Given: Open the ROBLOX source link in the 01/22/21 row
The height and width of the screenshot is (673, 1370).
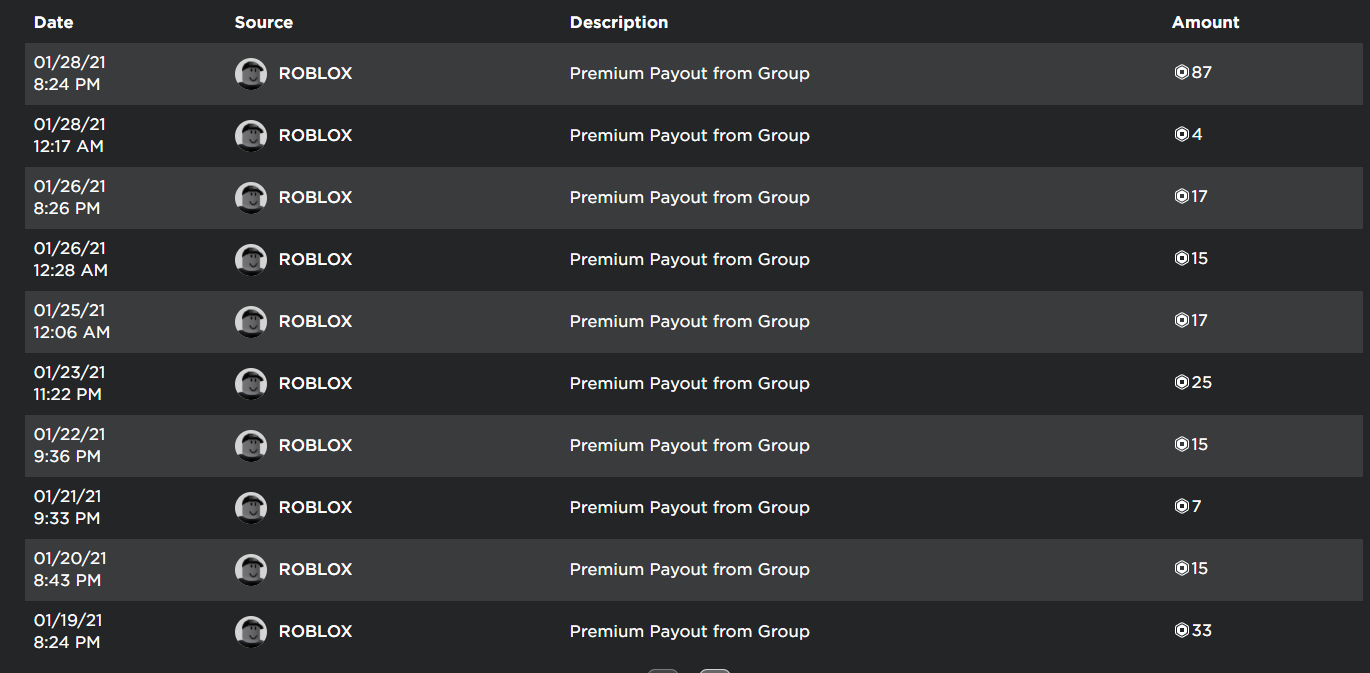Looking at the screenshot, I should tap(315, 446).
